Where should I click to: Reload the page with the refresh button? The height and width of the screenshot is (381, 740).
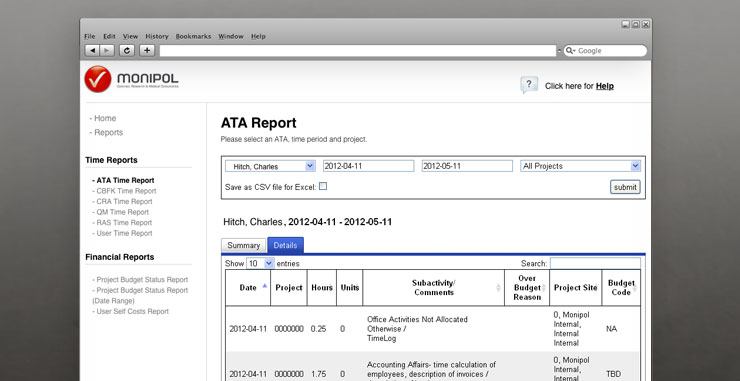(126, 51)
